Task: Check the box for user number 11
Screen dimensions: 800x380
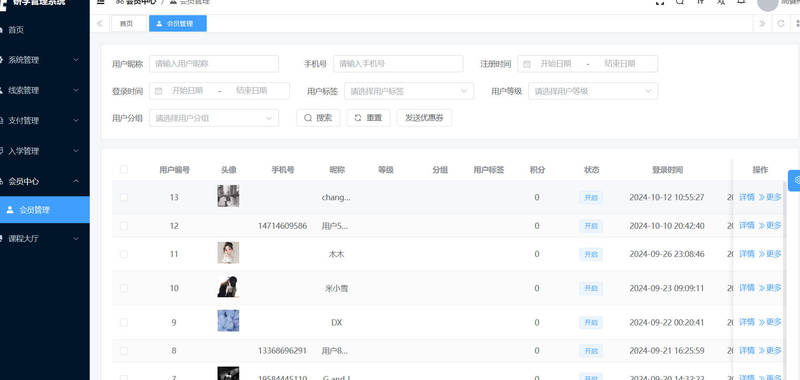Action: click(124, 254)
